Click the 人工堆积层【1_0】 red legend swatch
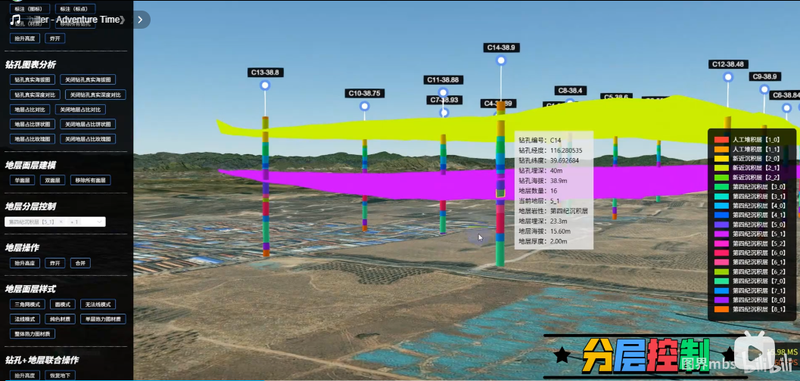This screenshot has width=800, height=381. [x=721, y=139]
